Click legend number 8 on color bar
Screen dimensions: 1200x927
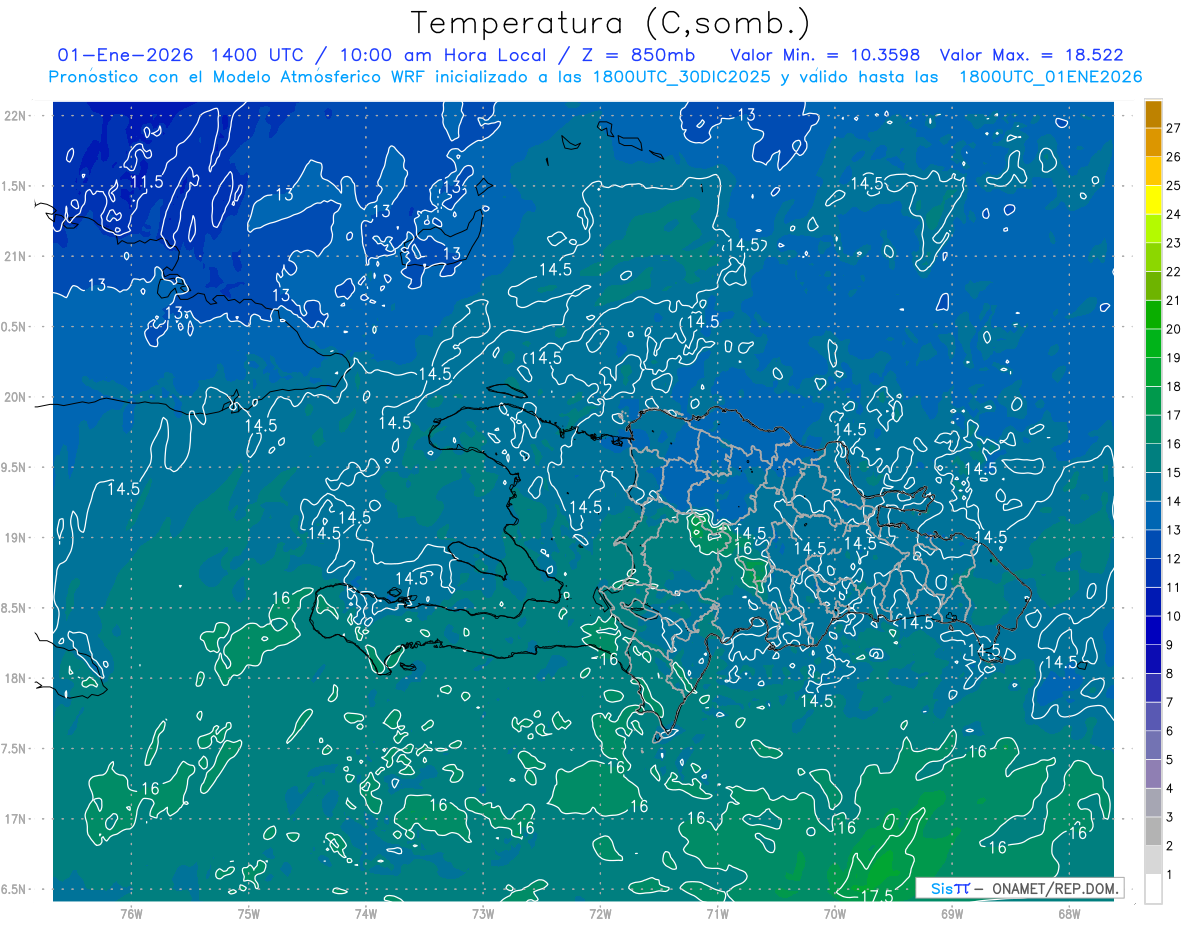[1169, 674]
